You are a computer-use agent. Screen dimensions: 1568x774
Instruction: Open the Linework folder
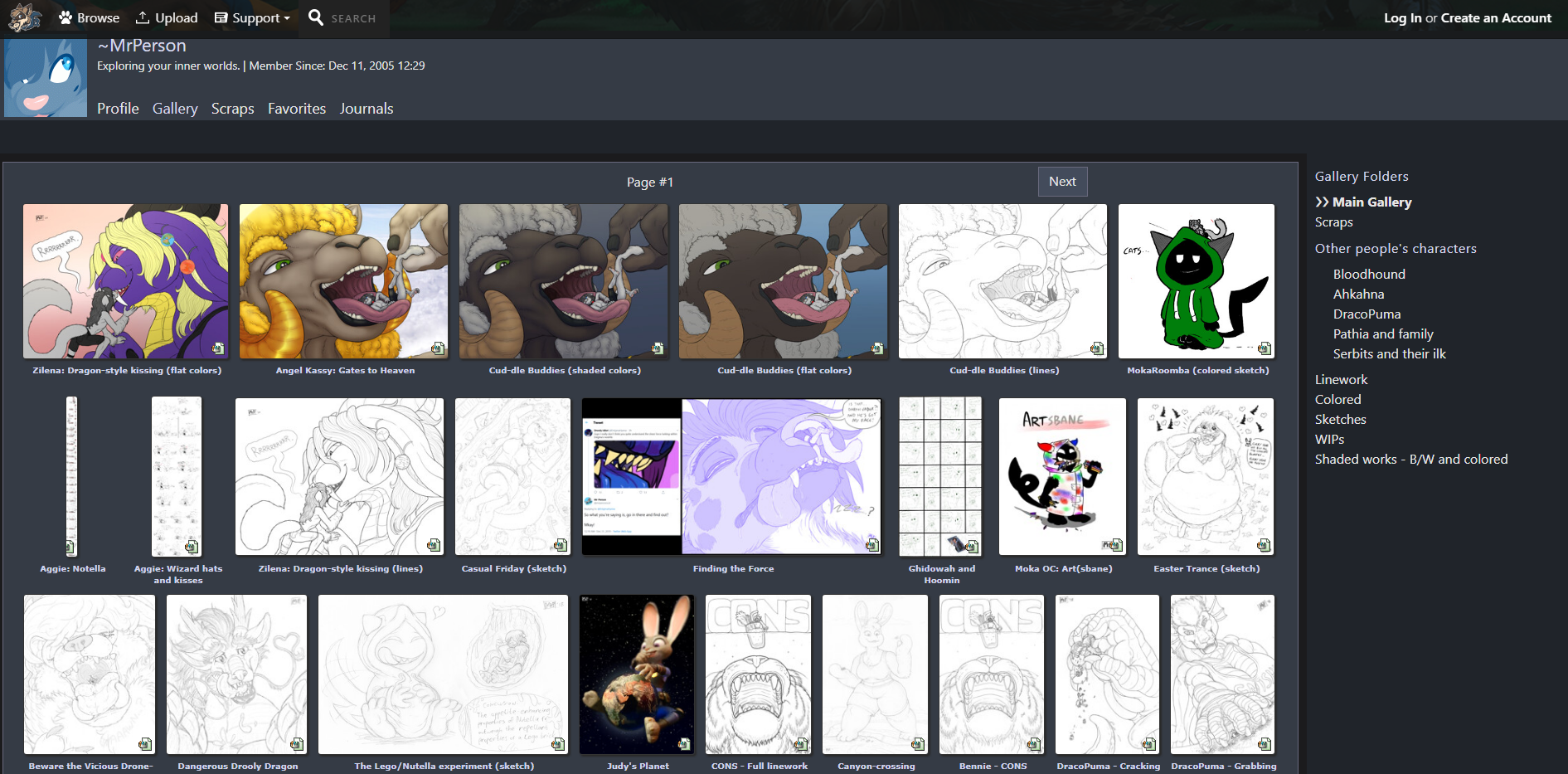(1341, 380)
